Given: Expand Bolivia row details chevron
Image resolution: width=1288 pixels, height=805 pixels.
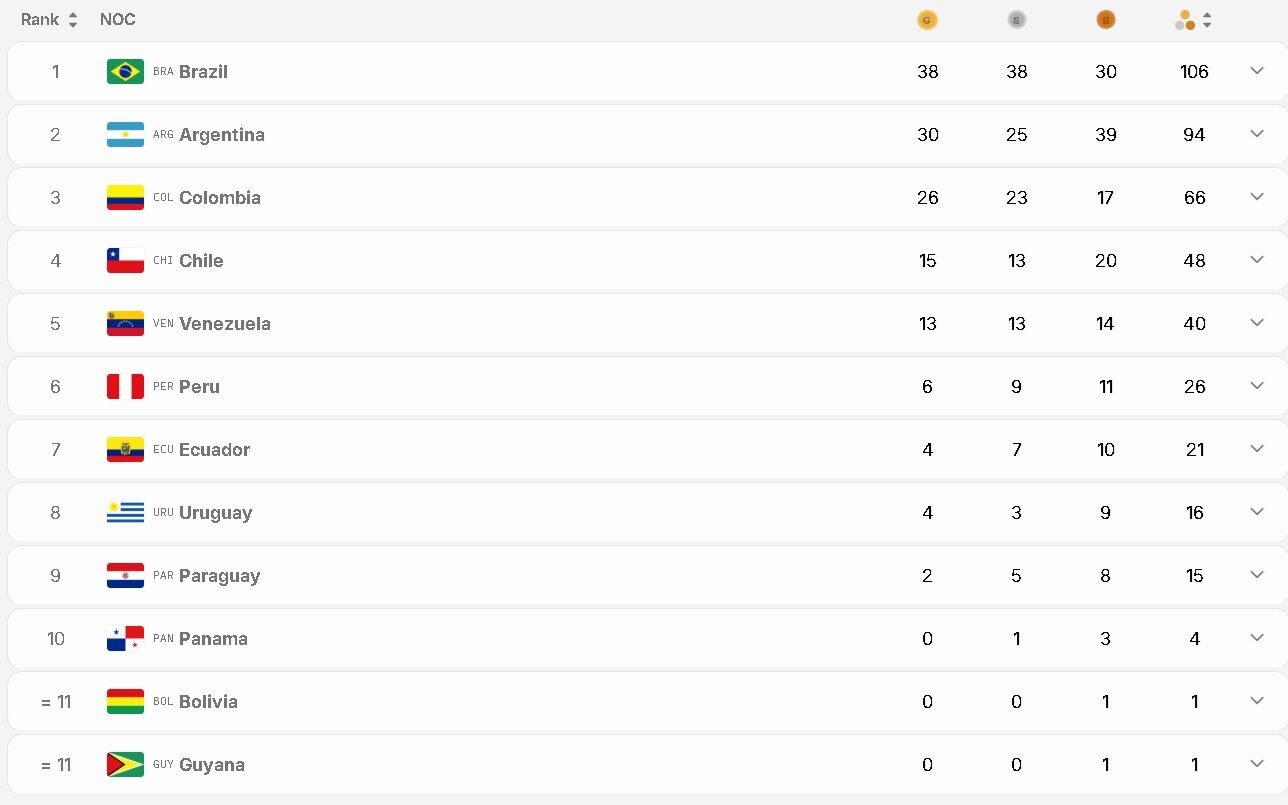Looking at the screenshot, I should click(1257, 701).
